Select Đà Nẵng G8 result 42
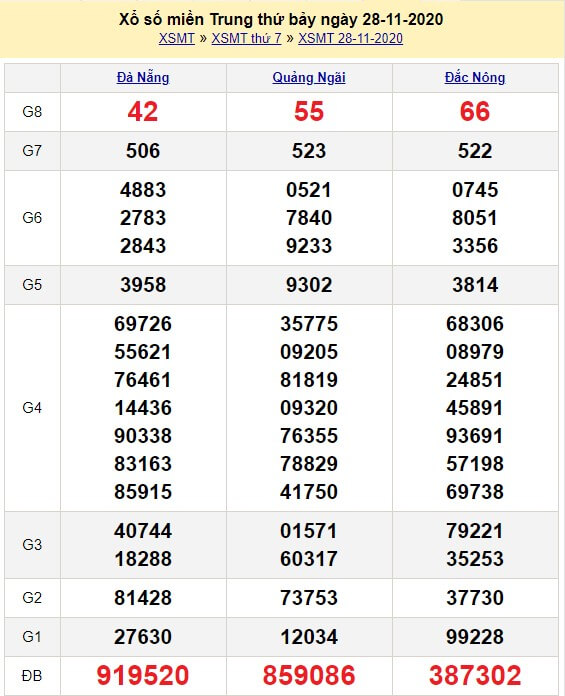The height and width of the screenshot is (696, 565). (x=143, y=111)
